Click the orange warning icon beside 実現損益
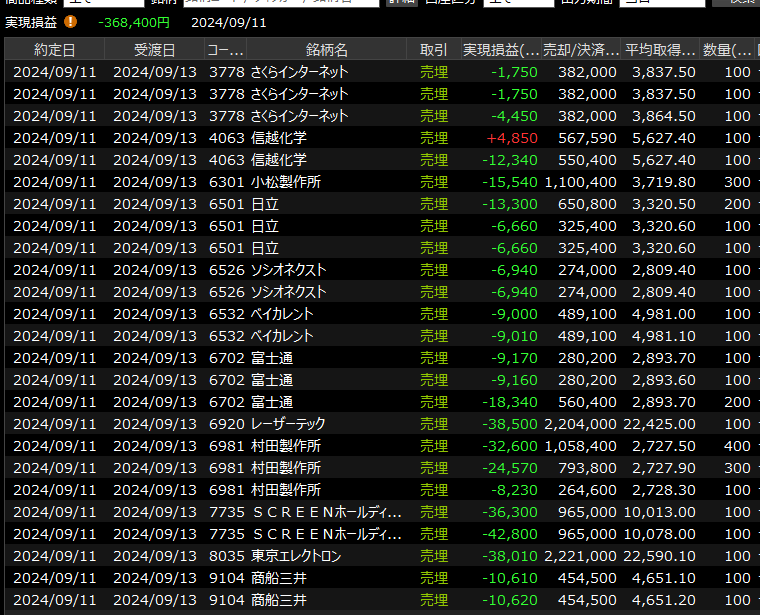This screenshot has height=615, width=760. 70,21
